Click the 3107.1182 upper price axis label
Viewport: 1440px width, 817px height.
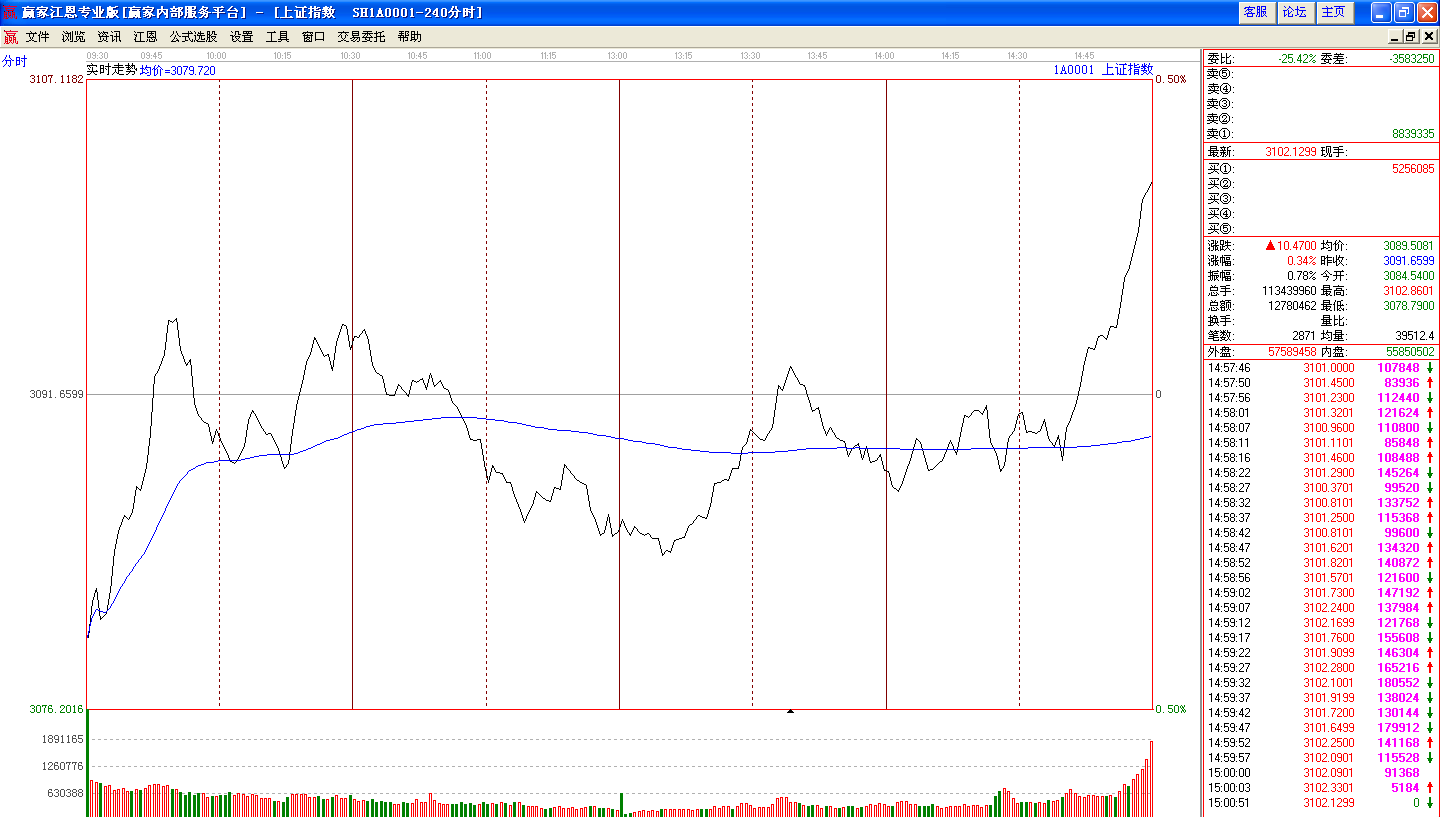pos(58,79)
